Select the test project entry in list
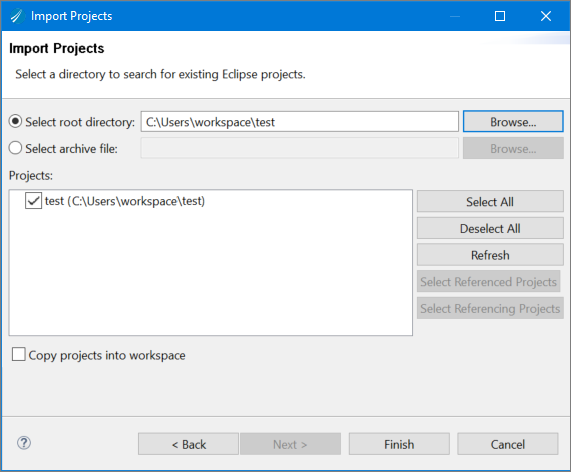 (x=125, y=201)
